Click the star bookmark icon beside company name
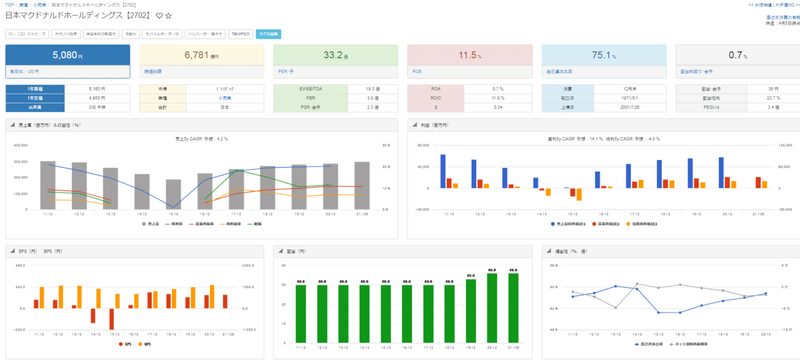Image resolution: width=800 pixels, height=362 pixels. point(169,16)
